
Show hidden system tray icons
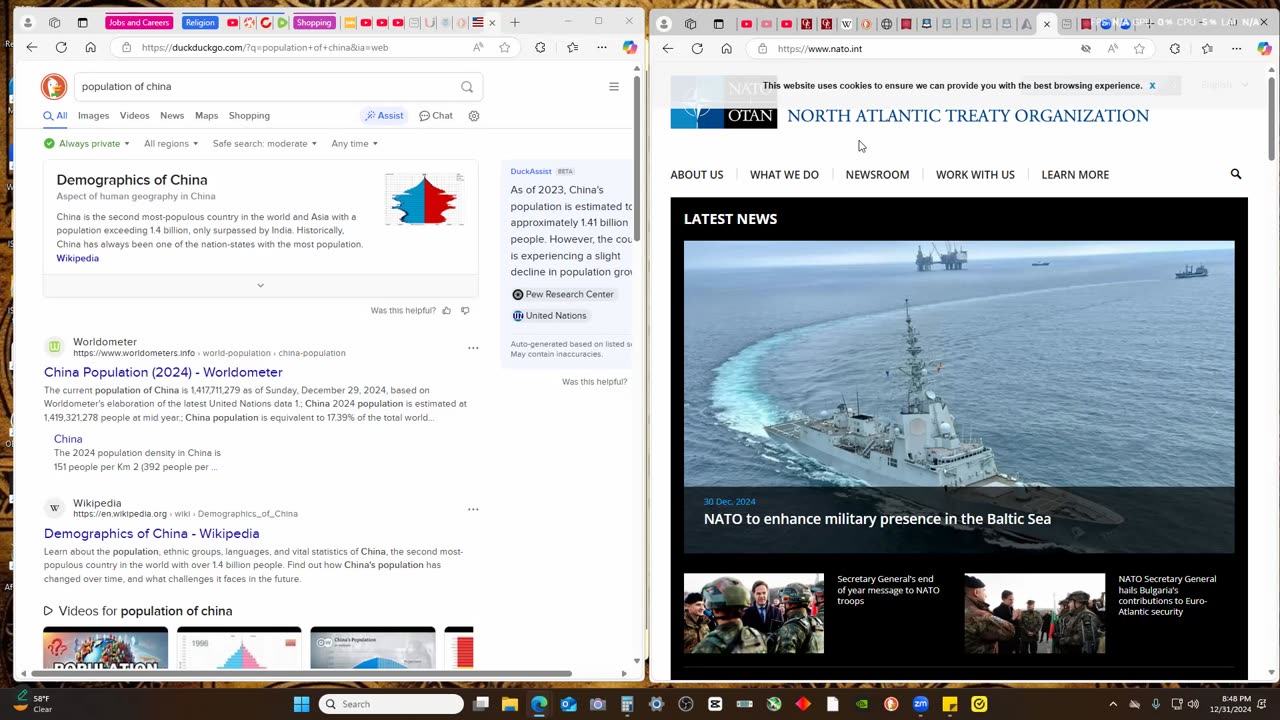1113,704
